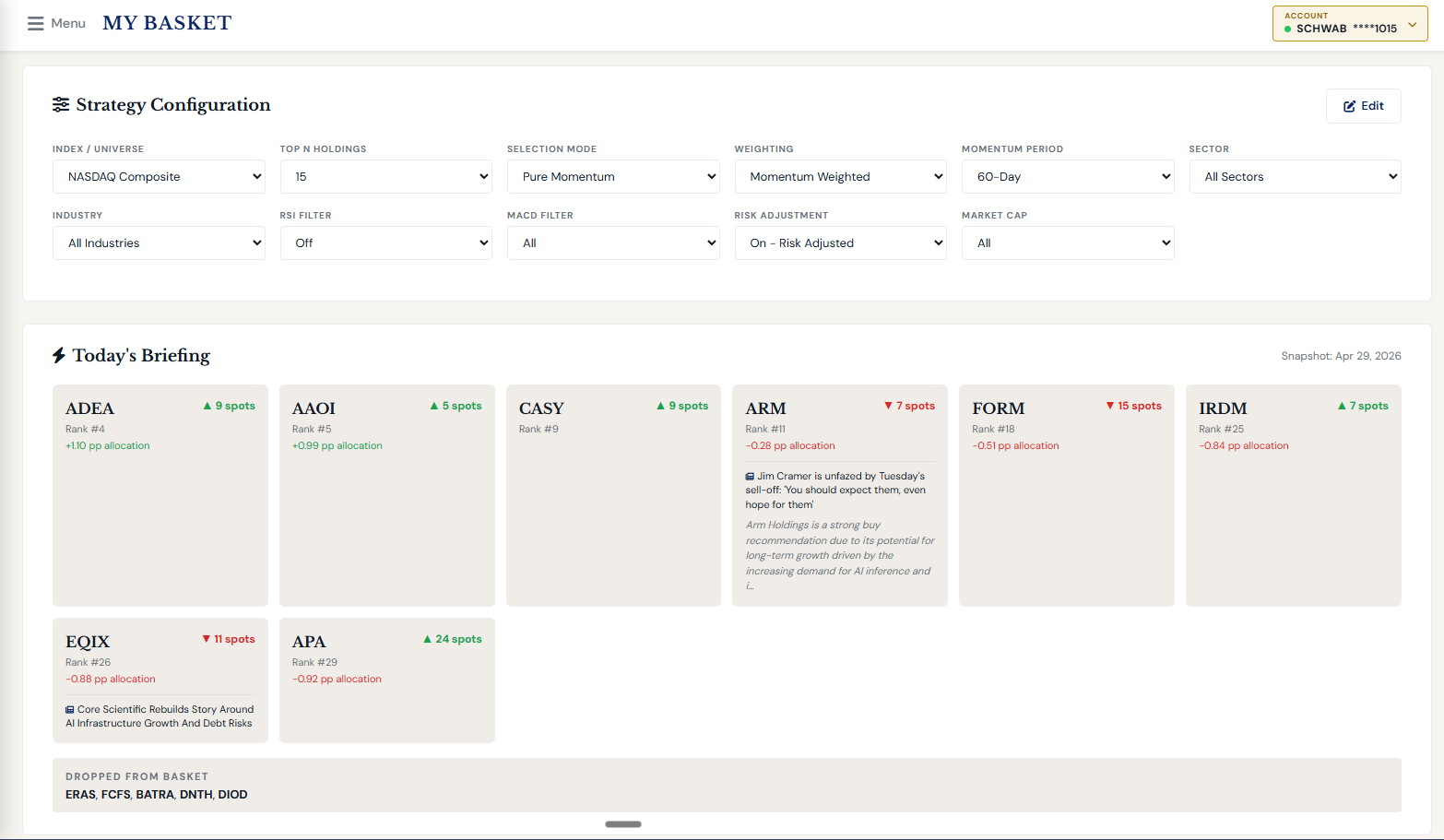Viewport: 1444px width, 840px height.
Task: Click the red down-arrow on the IRDM card
Action: coord(1342,406)
